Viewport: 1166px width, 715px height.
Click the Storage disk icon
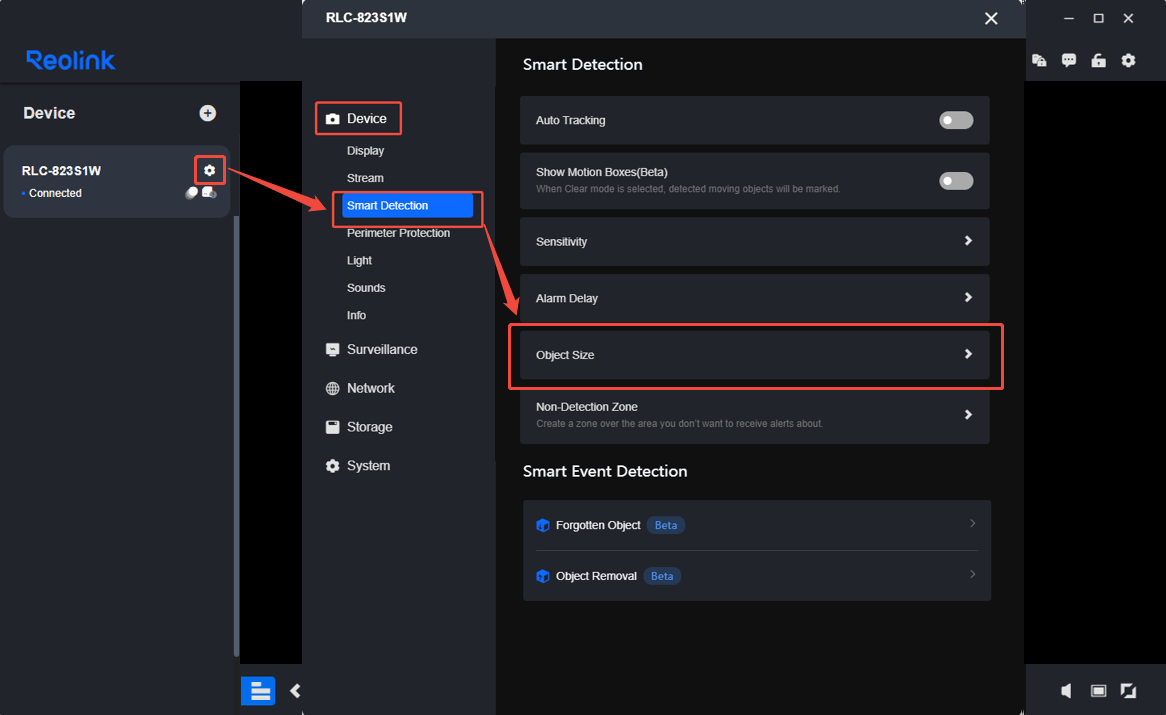[x=332, y=427]
